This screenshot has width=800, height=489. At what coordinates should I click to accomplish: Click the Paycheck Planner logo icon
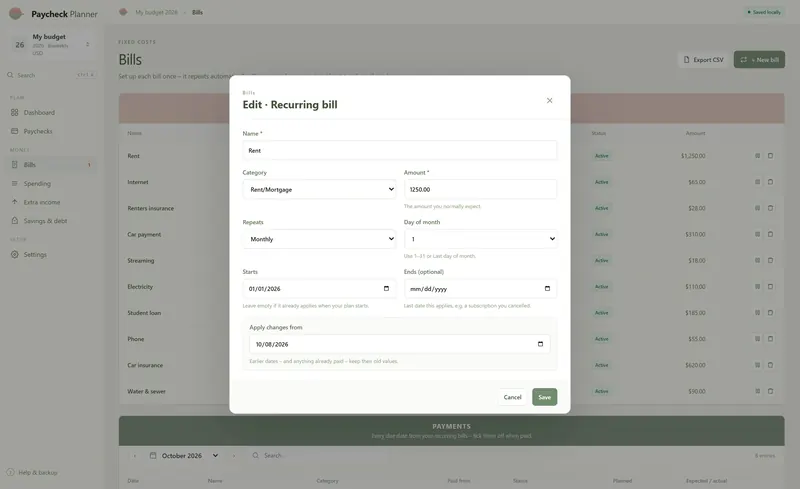16,14
